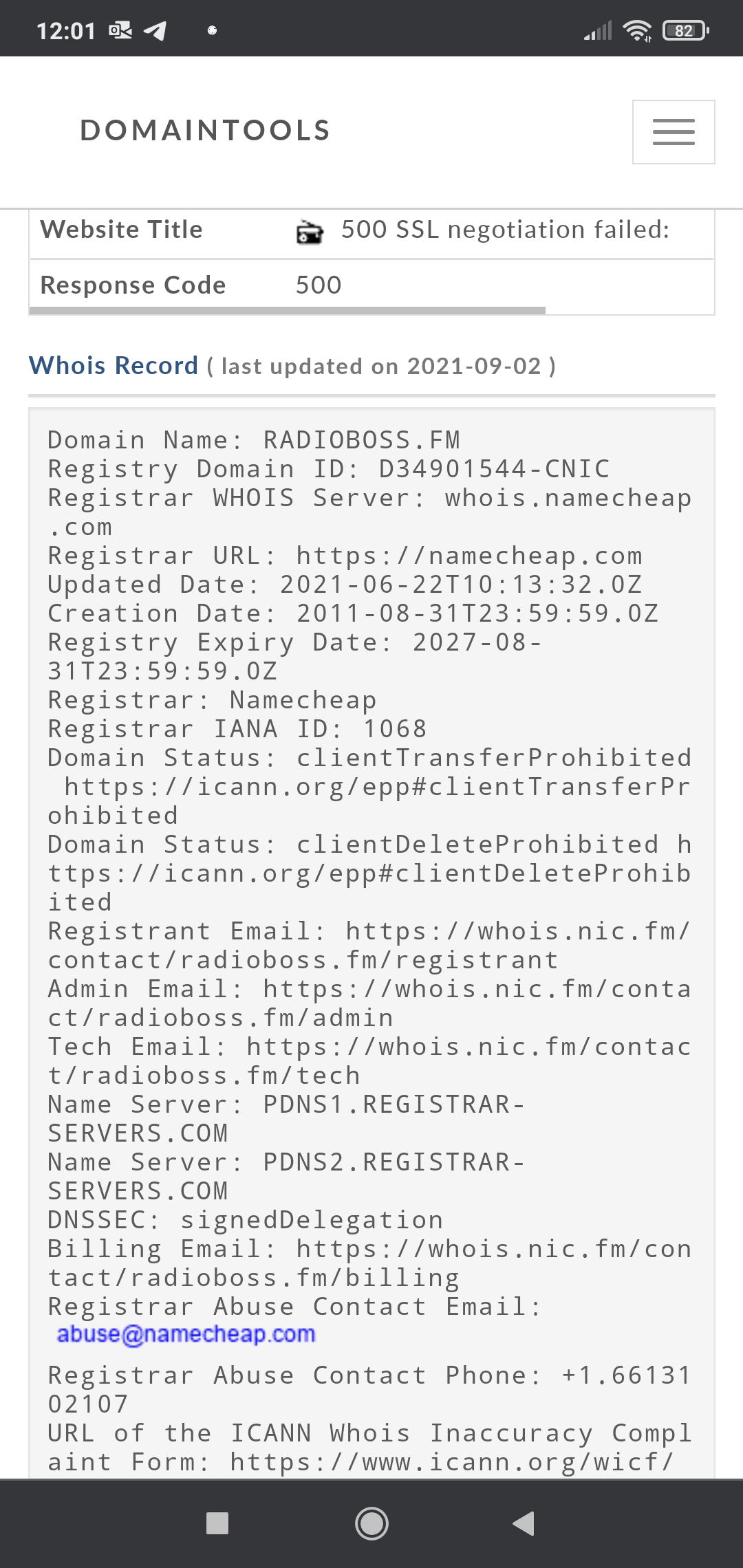Tap the clock showing 12:01
Screen dimensions: 743x1568
[66, 31]
